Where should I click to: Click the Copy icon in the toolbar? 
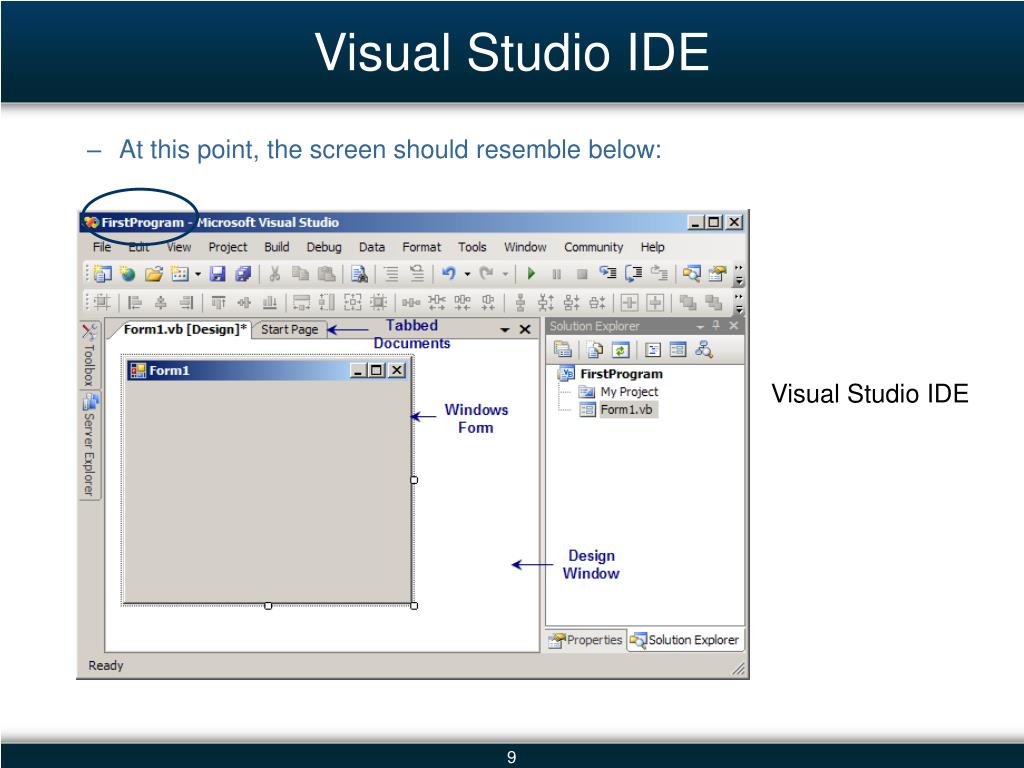300,274
